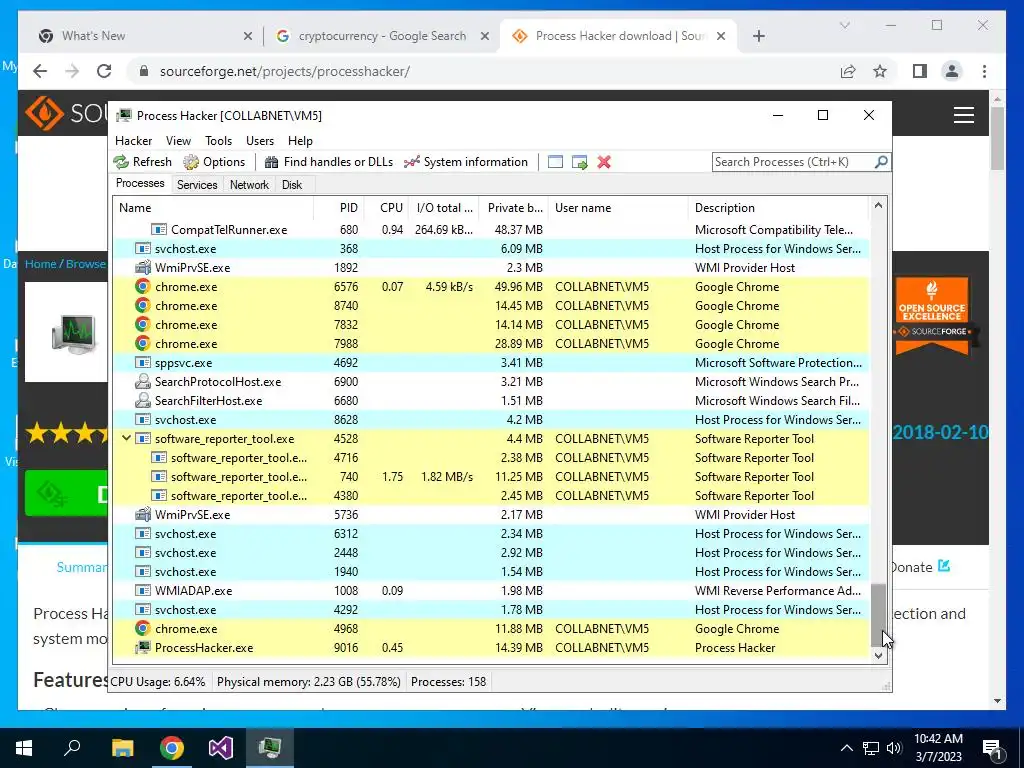The height and width of the screenshot is (768, 1024).
Task: Click the Chrome address bar URL
Action: (285, 71)
